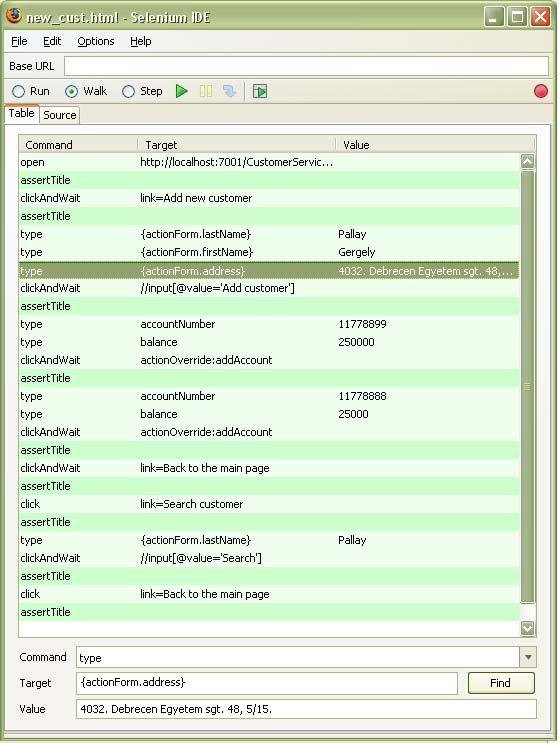Select the Walk radio button
Viewport: 559px width, 743px height.
(72, 91)
